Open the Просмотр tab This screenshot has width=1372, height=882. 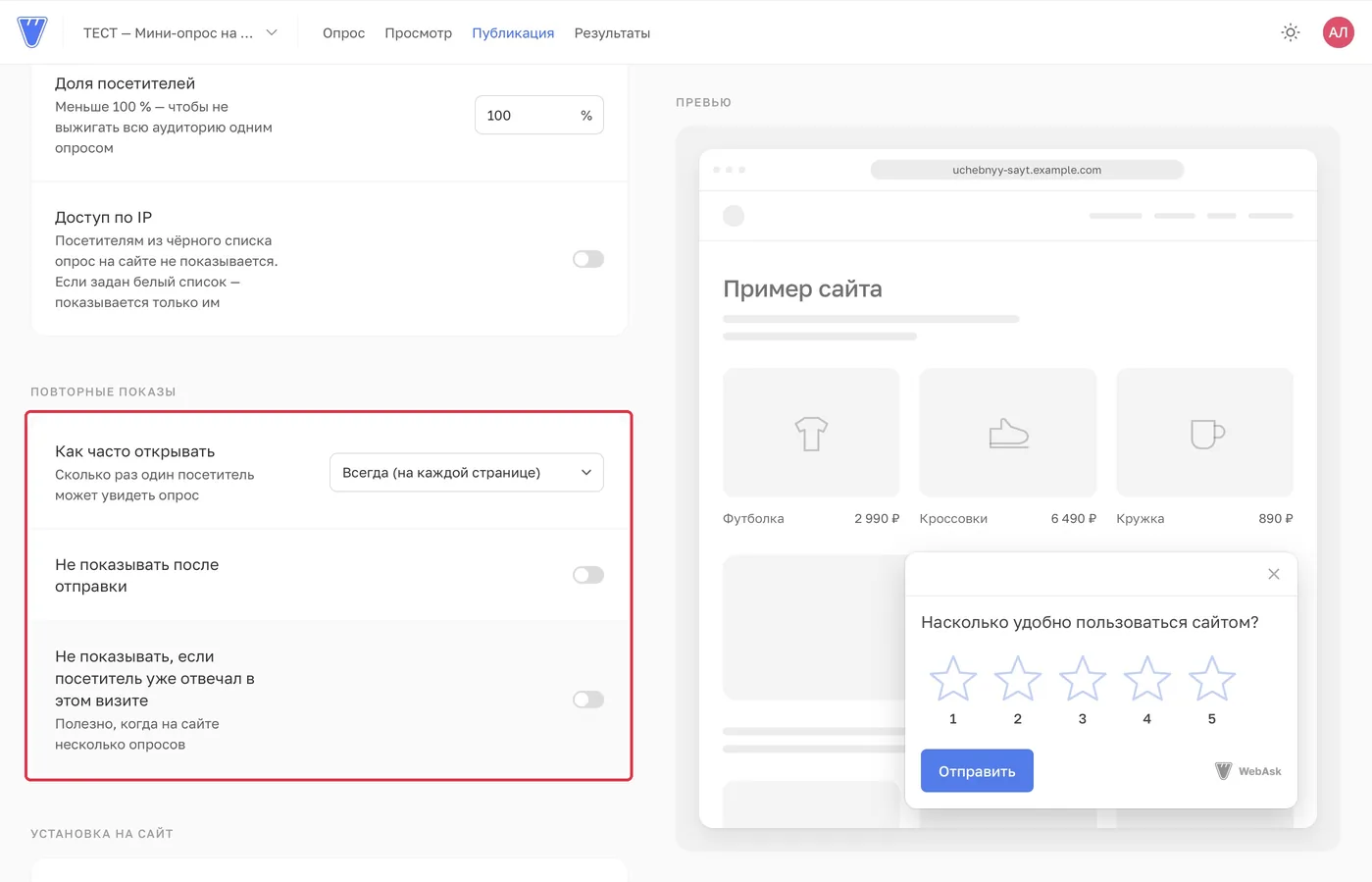[419, 32]
